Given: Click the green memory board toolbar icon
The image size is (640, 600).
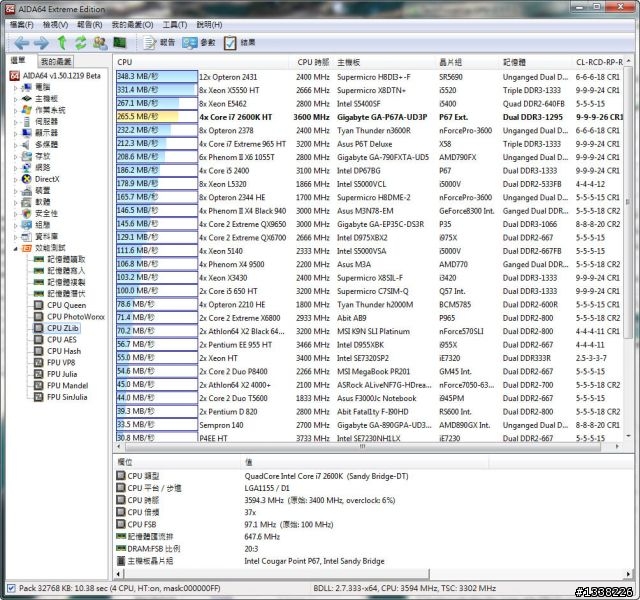Looking at the screenshot, I should coord(120,42).
